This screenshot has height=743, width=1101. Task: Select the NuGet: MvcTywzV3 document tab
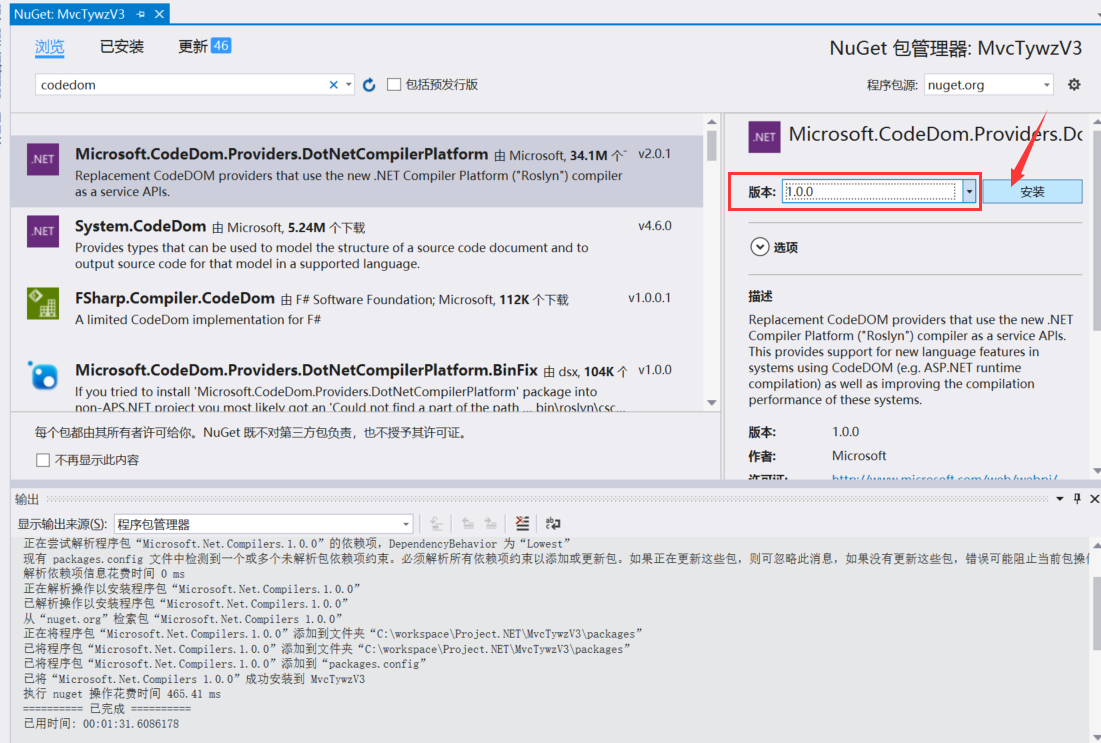(x=70, y=14)
